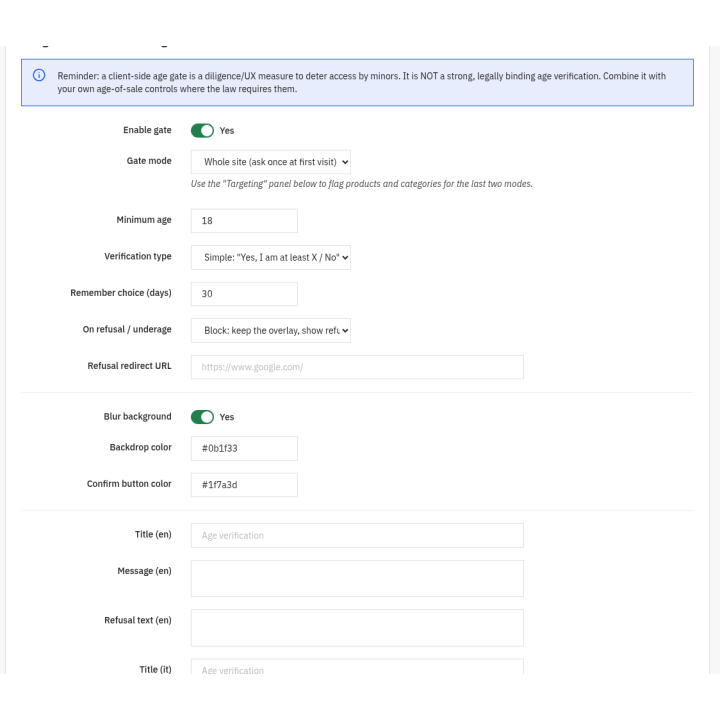
Task: Click the Refusal redirect URL field
Action: click(357, 367)
